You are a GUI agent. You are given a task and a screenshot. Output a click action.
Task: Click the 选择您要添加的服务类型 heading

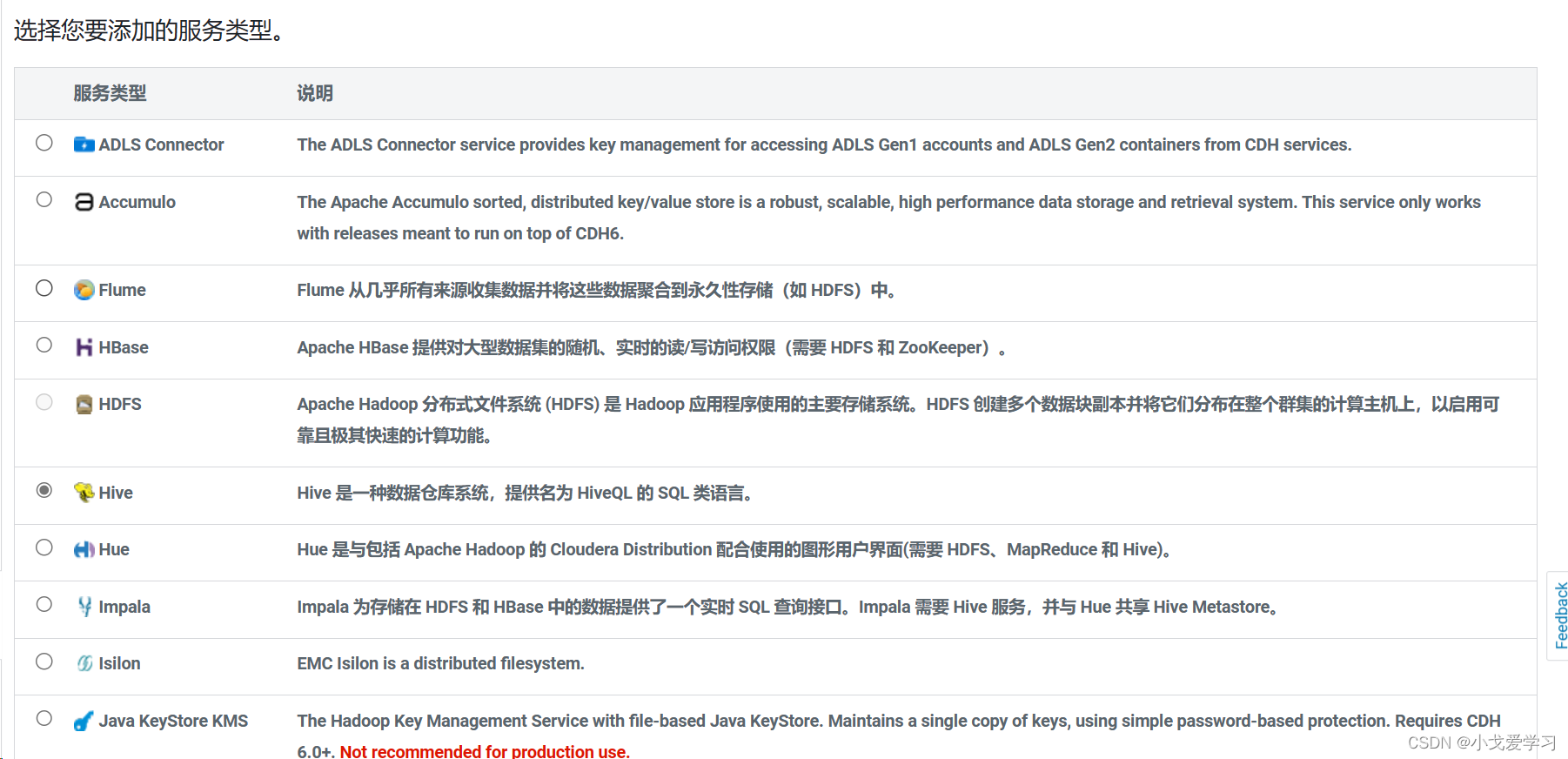[149, 30]
